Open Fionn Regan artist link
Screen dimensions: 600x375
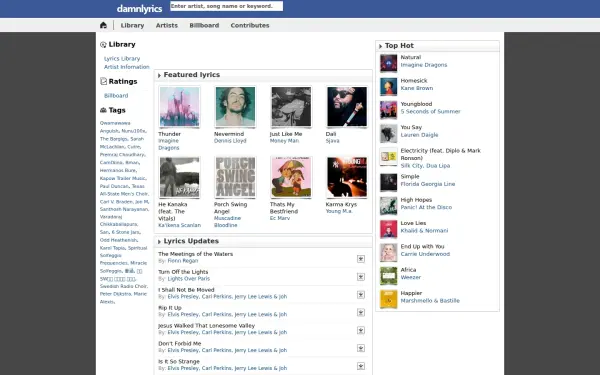click(183, 261)
